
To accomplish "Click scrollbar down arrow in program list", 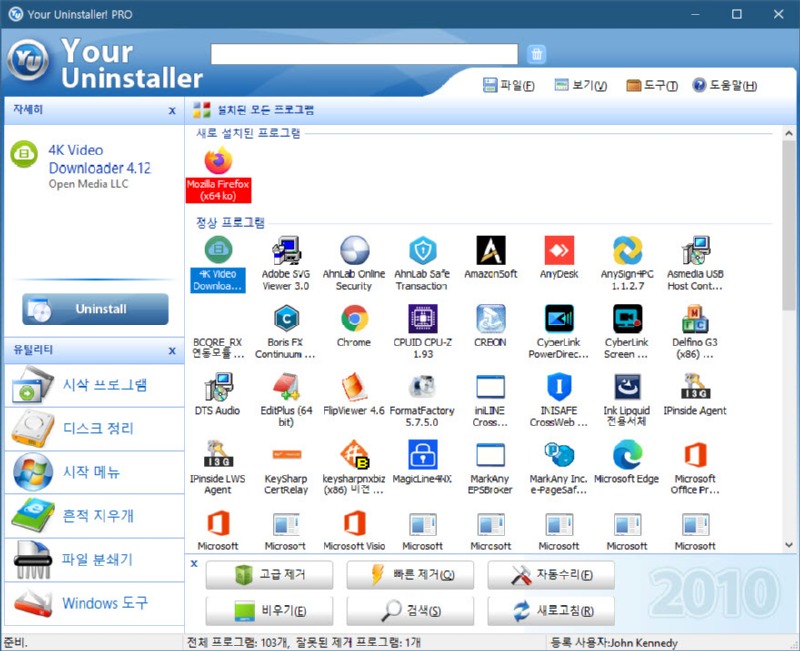I will coord(789,544).
